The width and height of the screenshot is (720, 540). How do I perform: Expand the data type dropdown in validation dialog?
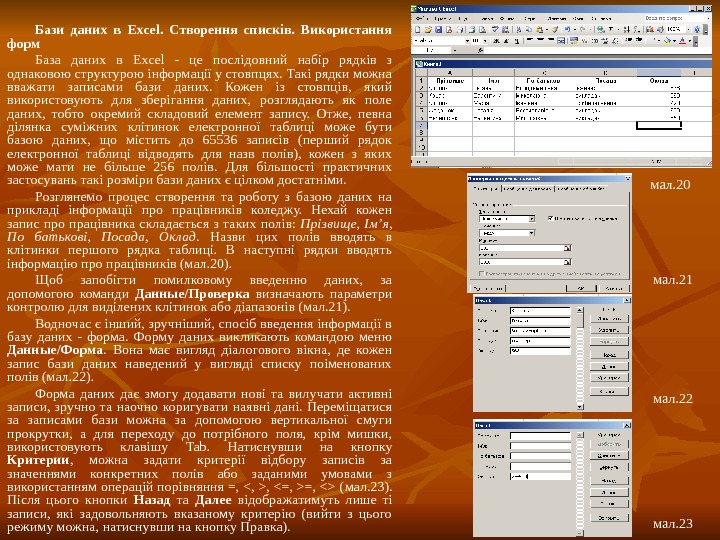532,219
